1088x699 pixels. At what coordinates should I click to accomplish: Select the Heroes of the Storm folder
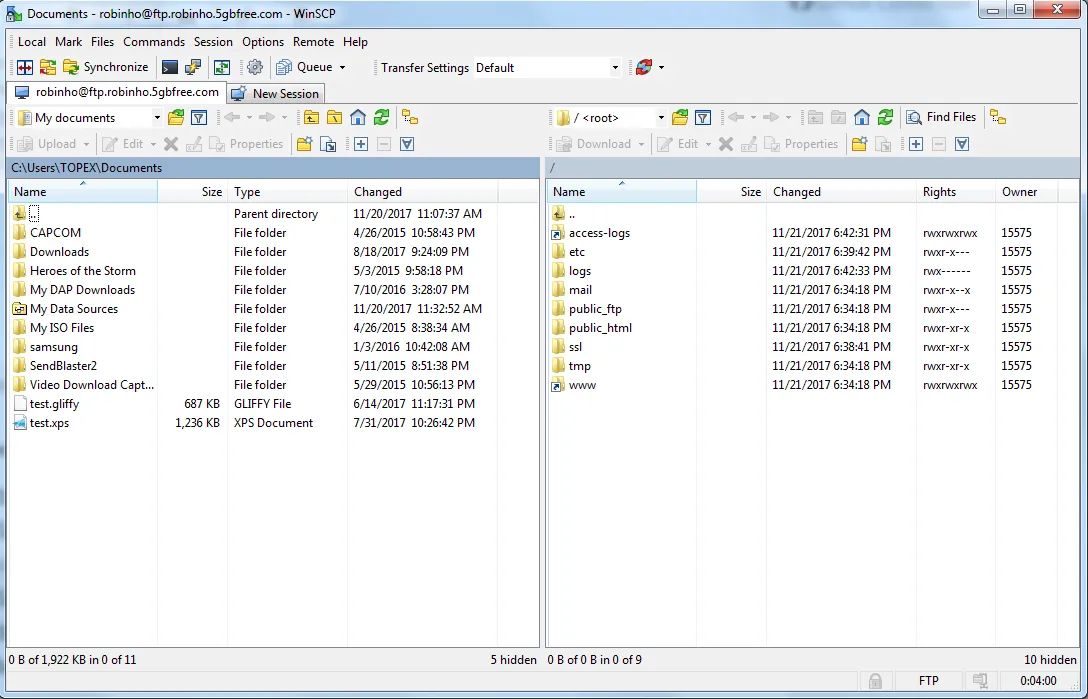pos(83,271)
